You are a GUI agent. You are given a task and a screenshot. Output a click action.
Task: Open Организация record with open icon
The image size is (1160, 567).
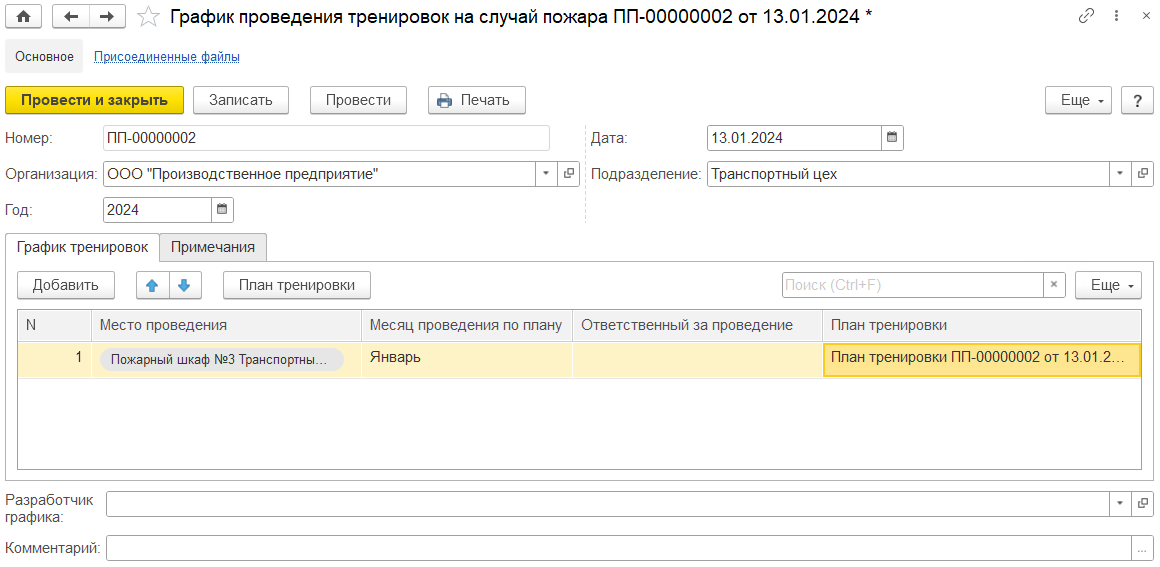[569, 174]
